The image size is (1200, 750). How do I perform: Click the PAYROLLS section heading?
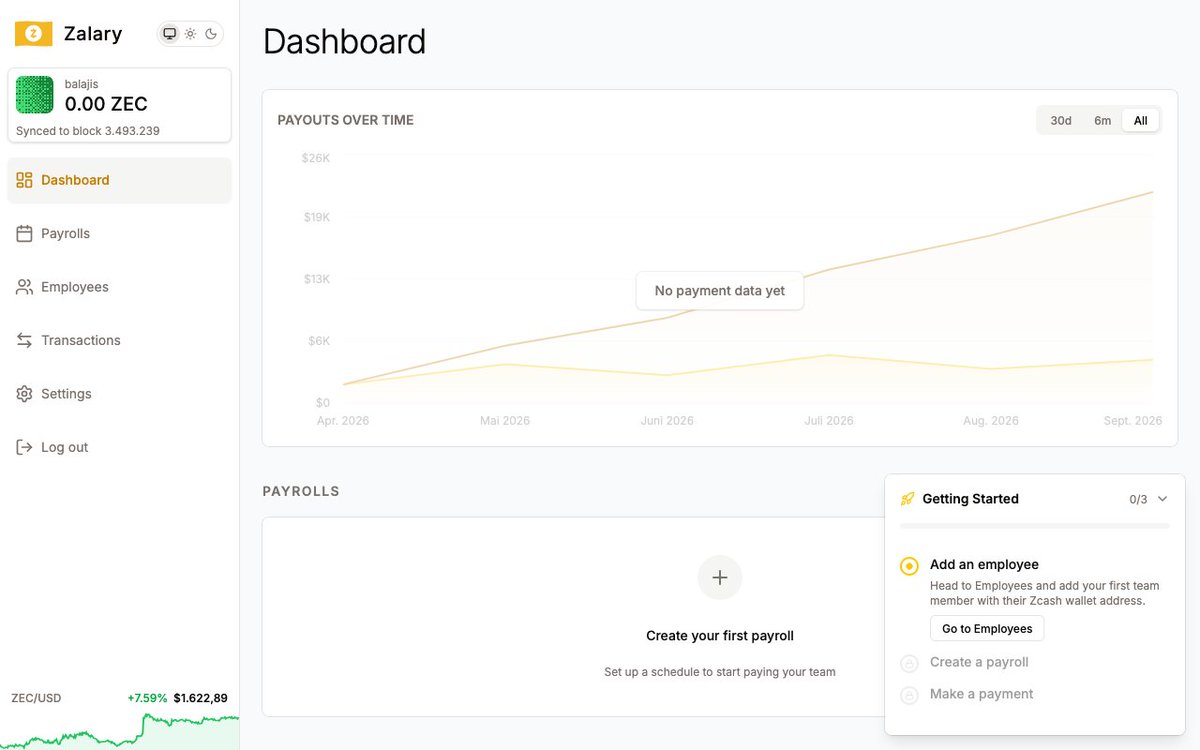point(301,491)
